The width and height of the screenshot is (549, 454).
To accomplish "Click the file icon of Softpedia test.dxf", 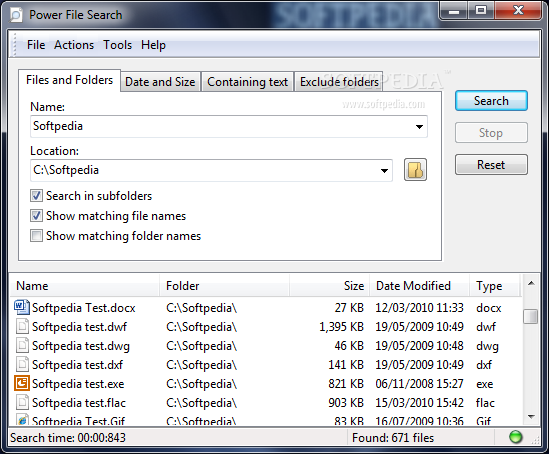I will coord(22,364).
